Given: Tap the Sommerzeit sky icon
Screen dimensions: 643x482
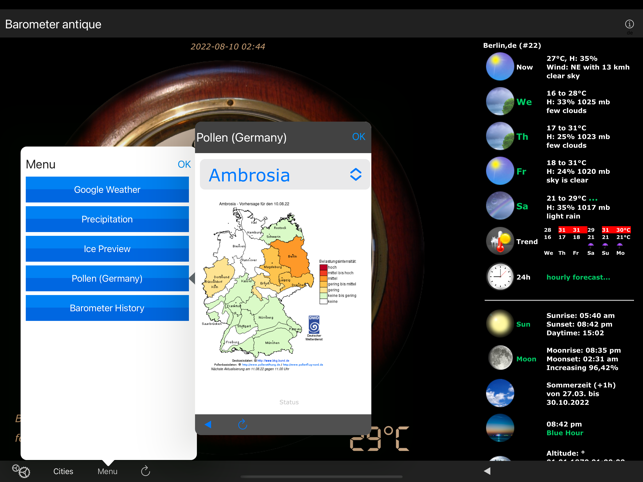Looking at the screenshot, I should [500, 393].
